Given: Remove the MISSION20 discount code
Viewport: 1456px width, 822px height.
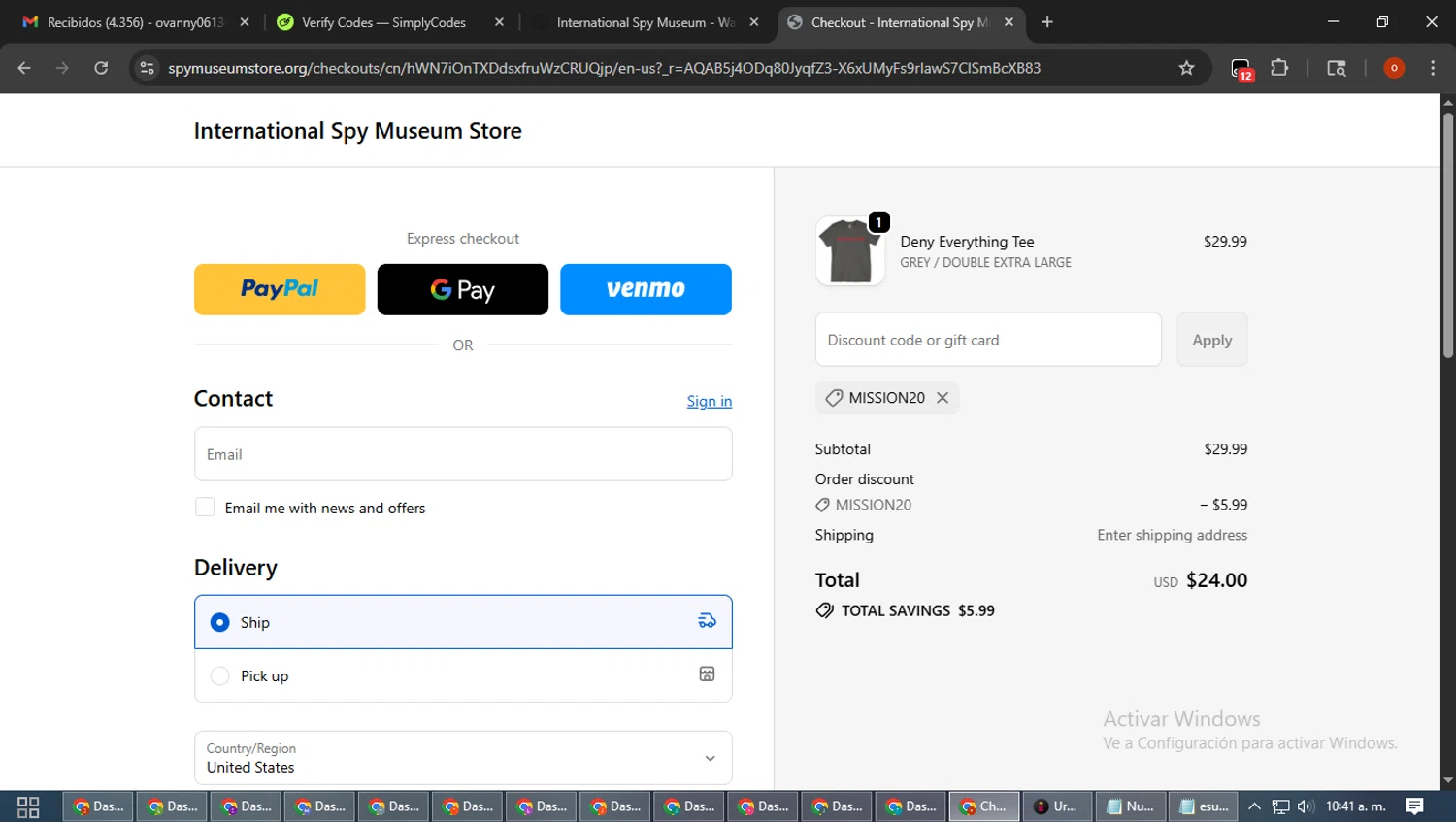Looking at the screenshot, I should pyautogui.click(x=943, y=398).
